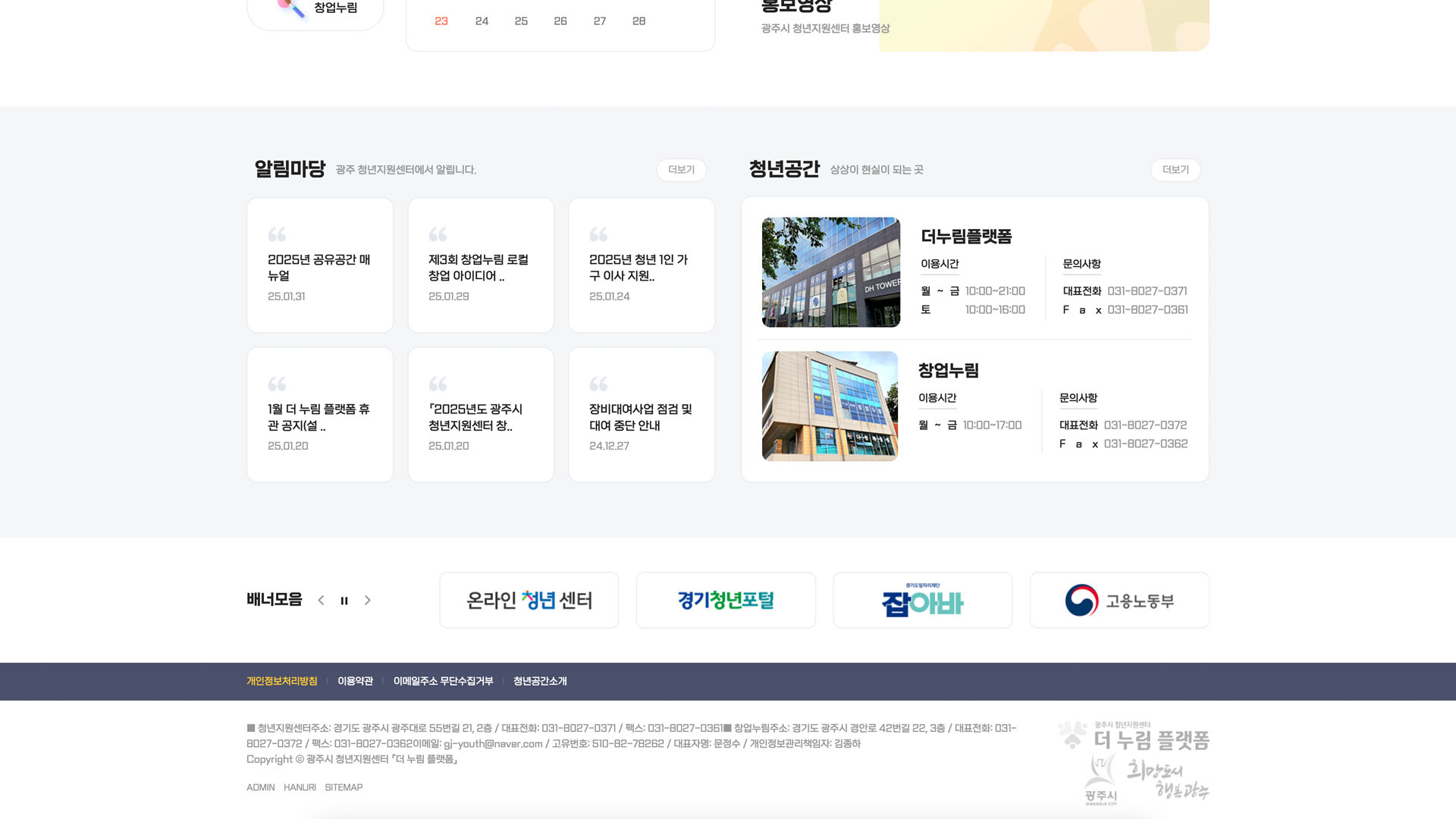This screenshot has width=1456, height=819.
Task: Open 청년공간소개 footer link
Action: 540,681
